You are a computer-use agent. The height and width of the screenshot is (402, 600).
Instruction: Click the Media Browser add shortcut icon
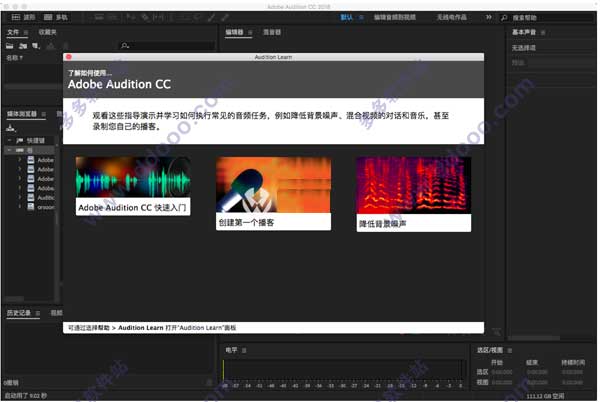11,128
